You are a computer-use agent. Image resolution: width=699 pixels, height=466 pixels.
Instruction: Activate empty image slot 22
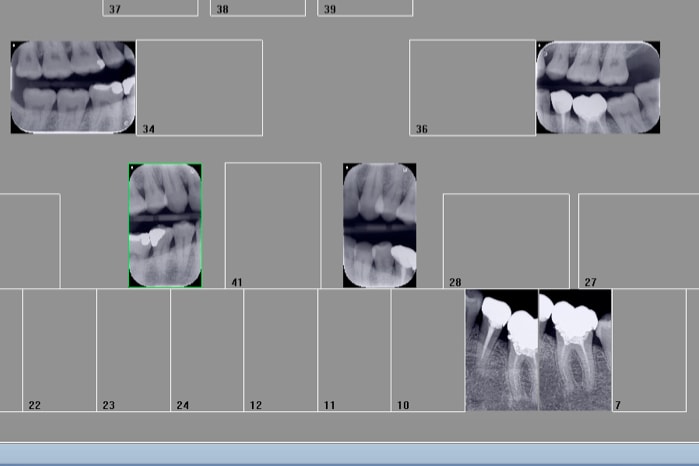pos(59,350)
